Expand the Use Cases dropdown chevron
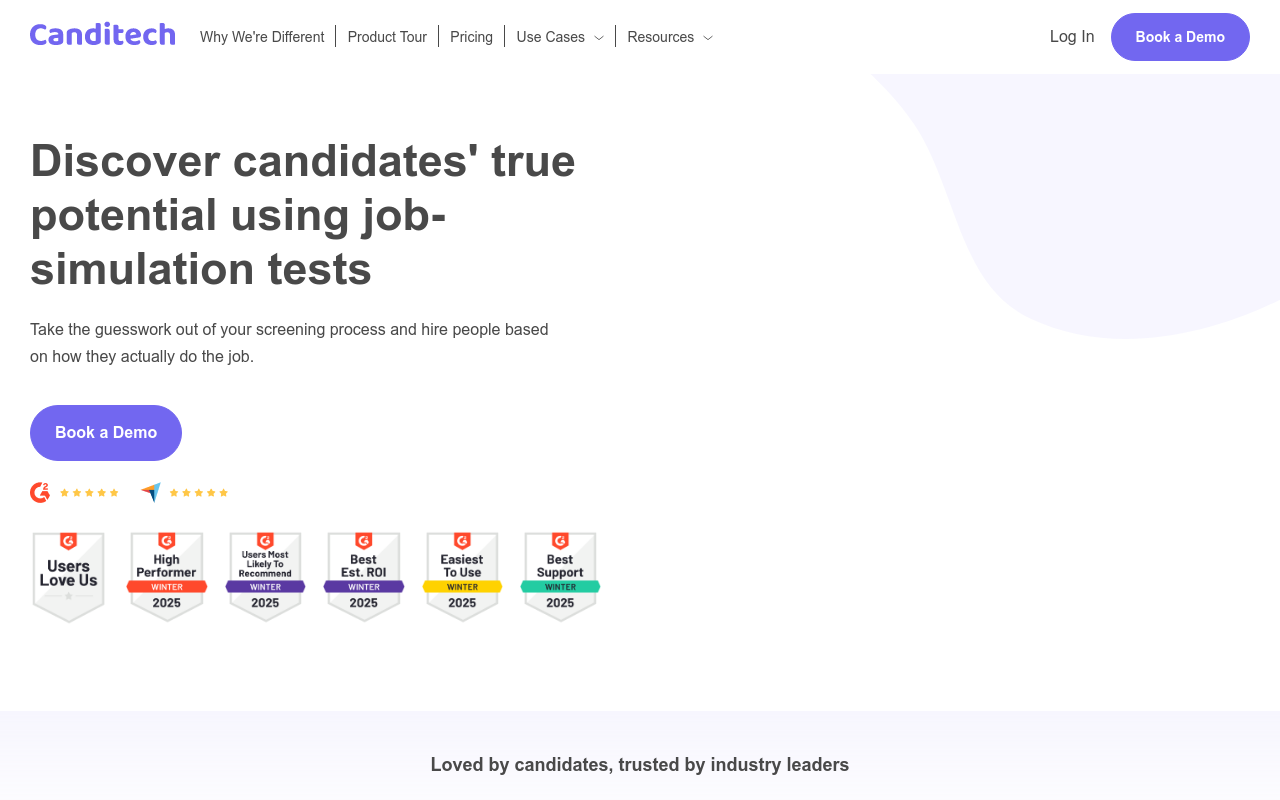1280x800 pixels. click(x=599, y=38)
